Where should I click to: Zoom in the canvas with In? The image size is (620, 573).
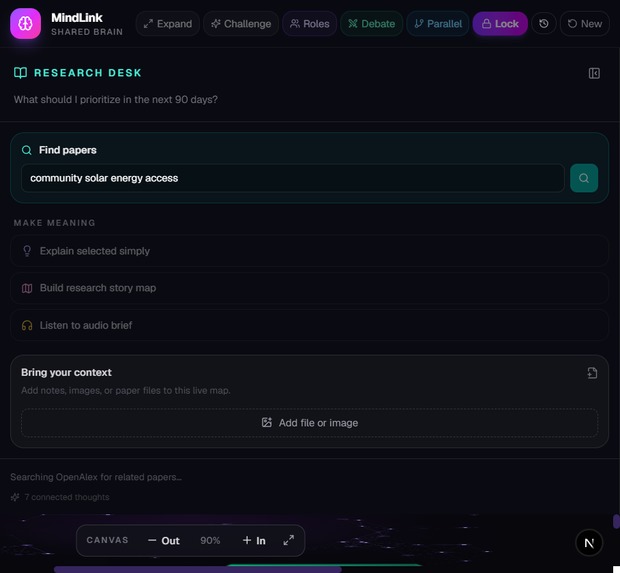tap(254, 540)
